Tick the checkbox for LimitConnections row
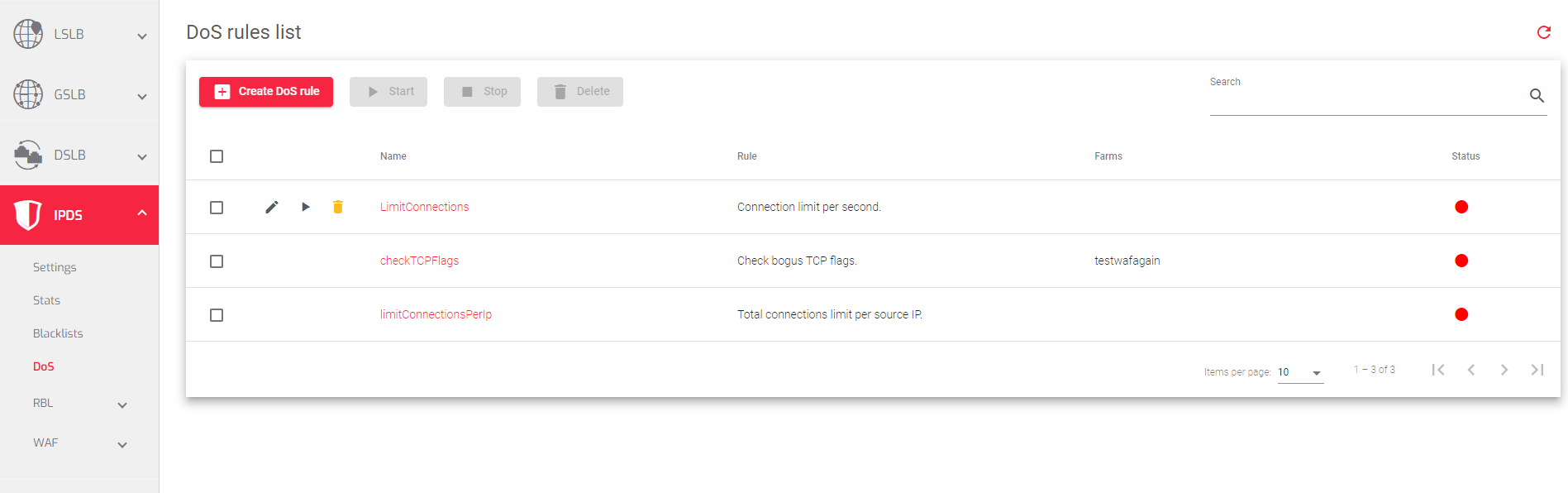Screen dimensions: 1568x493 (x=217, y=208)
